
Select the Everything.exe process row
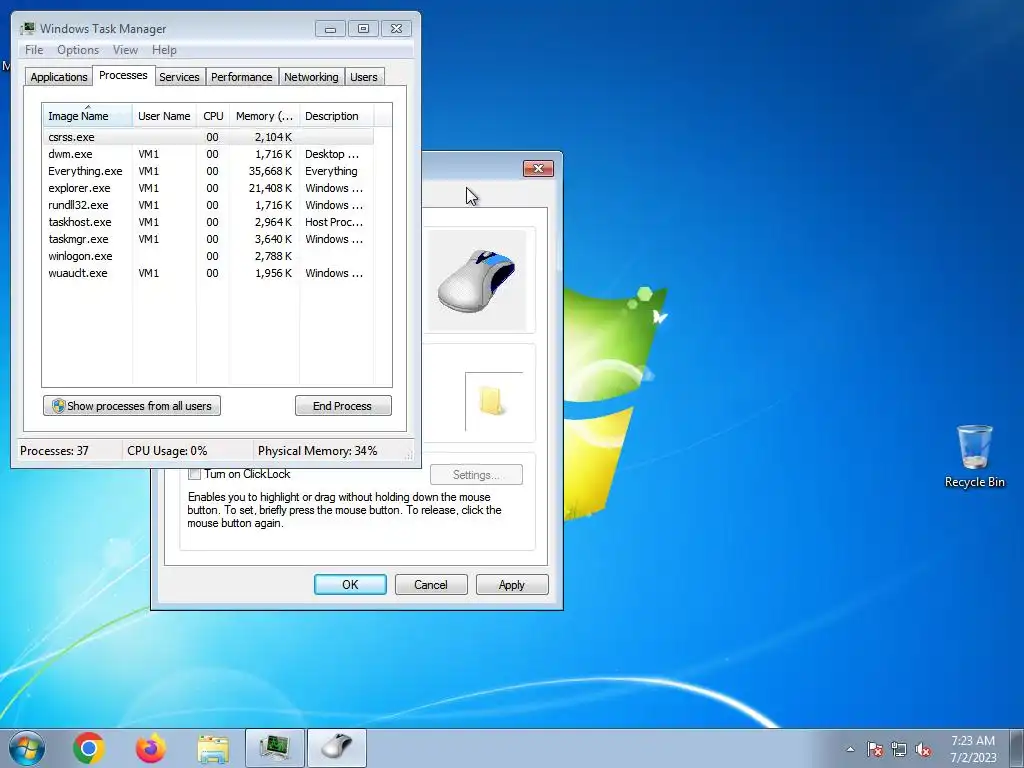(208, 171)
